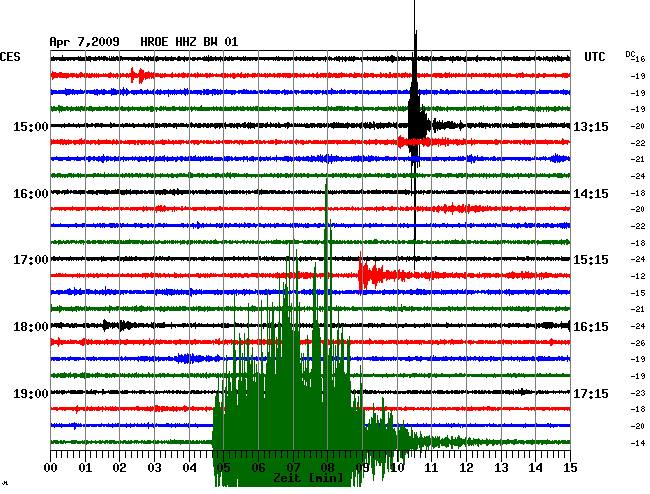Screen dimensions: 650x494
Task: Click minute tick label "06"
Action: 258,468
